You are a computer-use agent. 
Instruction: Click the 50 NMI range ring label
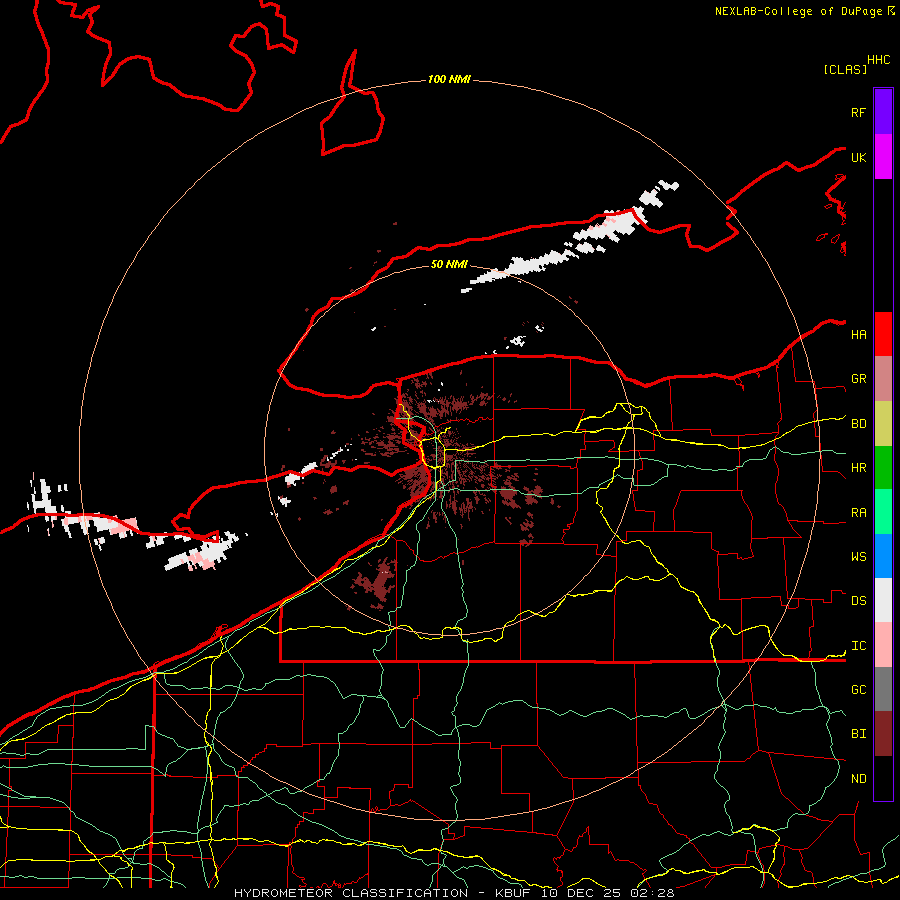point(449,264)
